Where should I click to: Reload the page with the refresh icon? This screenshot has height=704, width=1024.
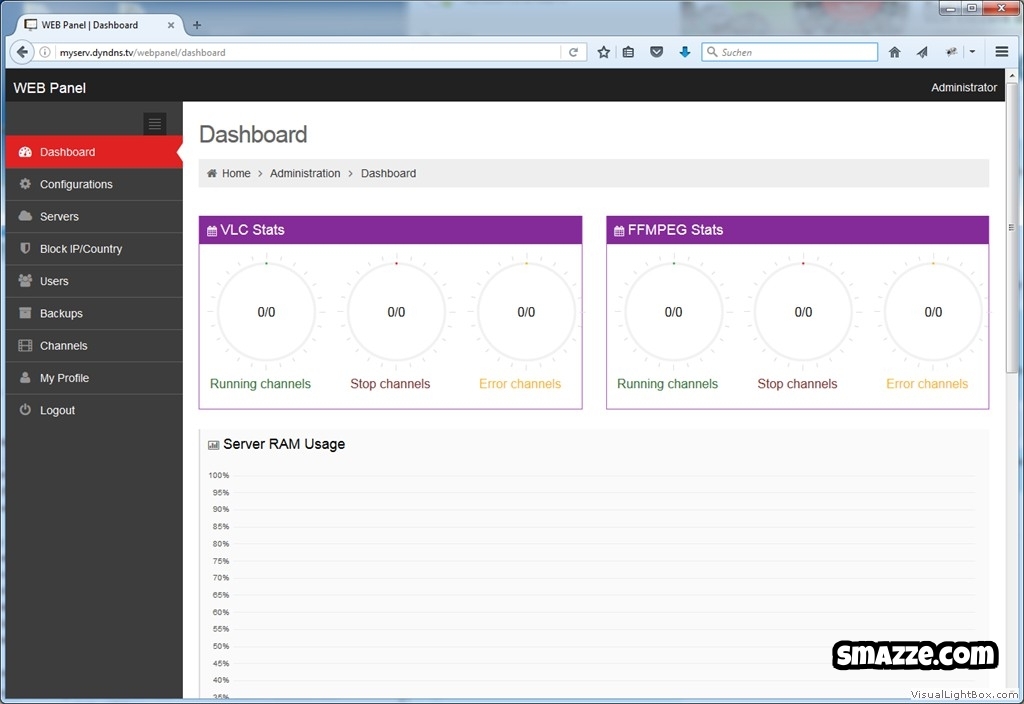coord(573,52)
